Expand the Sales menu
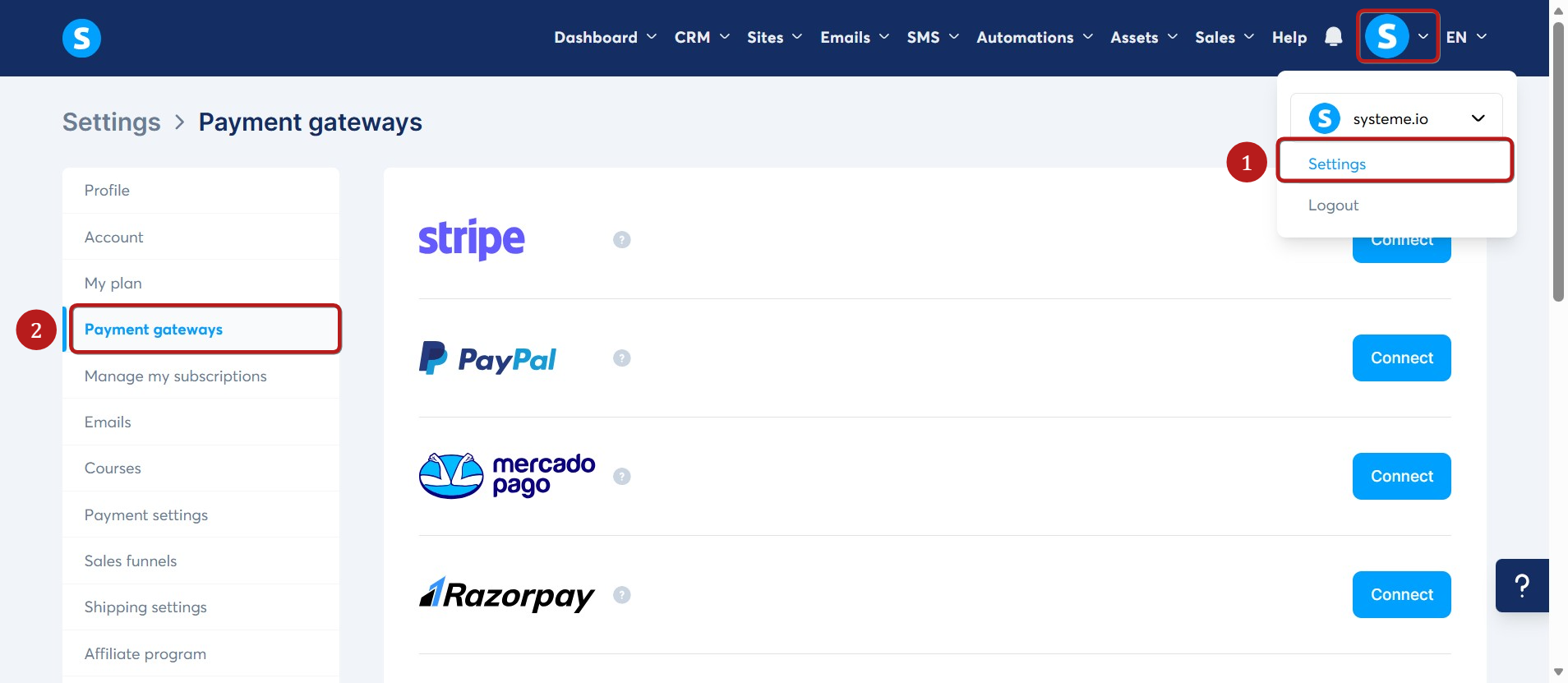Image resolution: width=1568 pixels, height=683 pixels. [x=1224, y=37]
